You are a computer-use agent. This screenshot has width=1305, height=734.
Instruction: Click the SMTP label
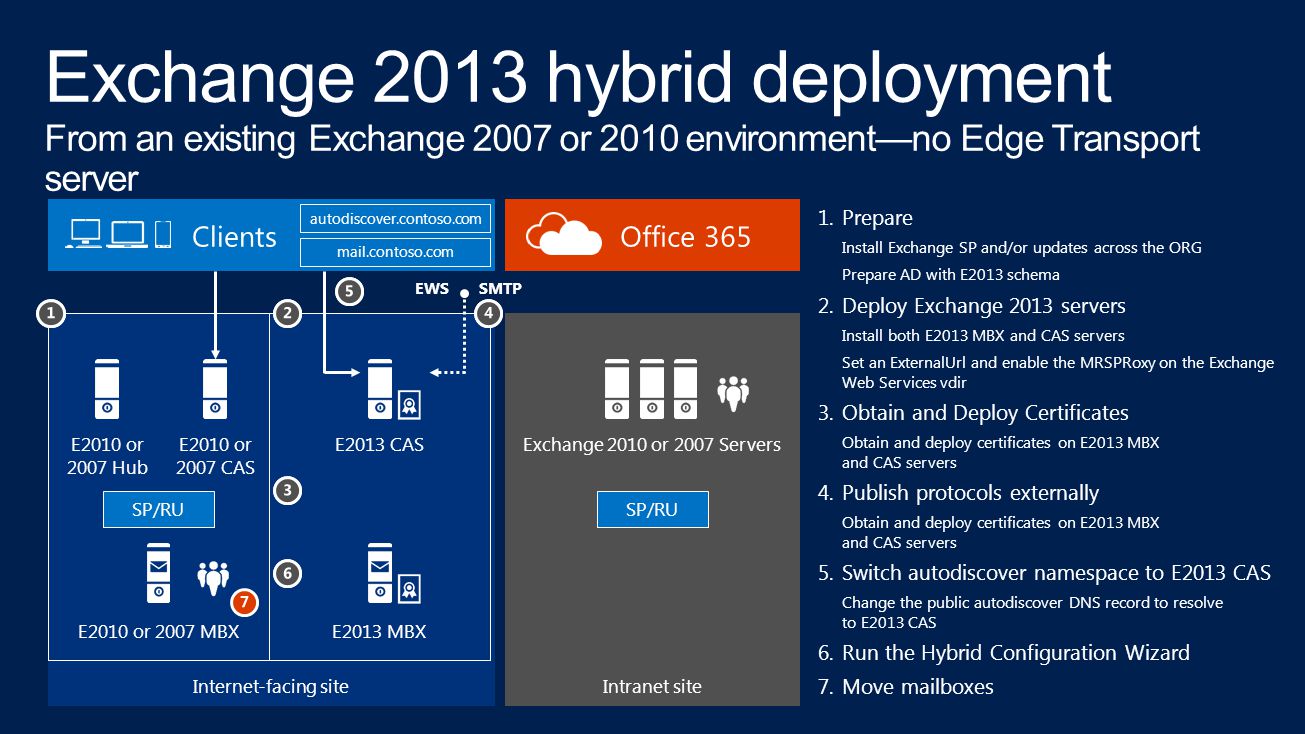(x=500, y=290)
